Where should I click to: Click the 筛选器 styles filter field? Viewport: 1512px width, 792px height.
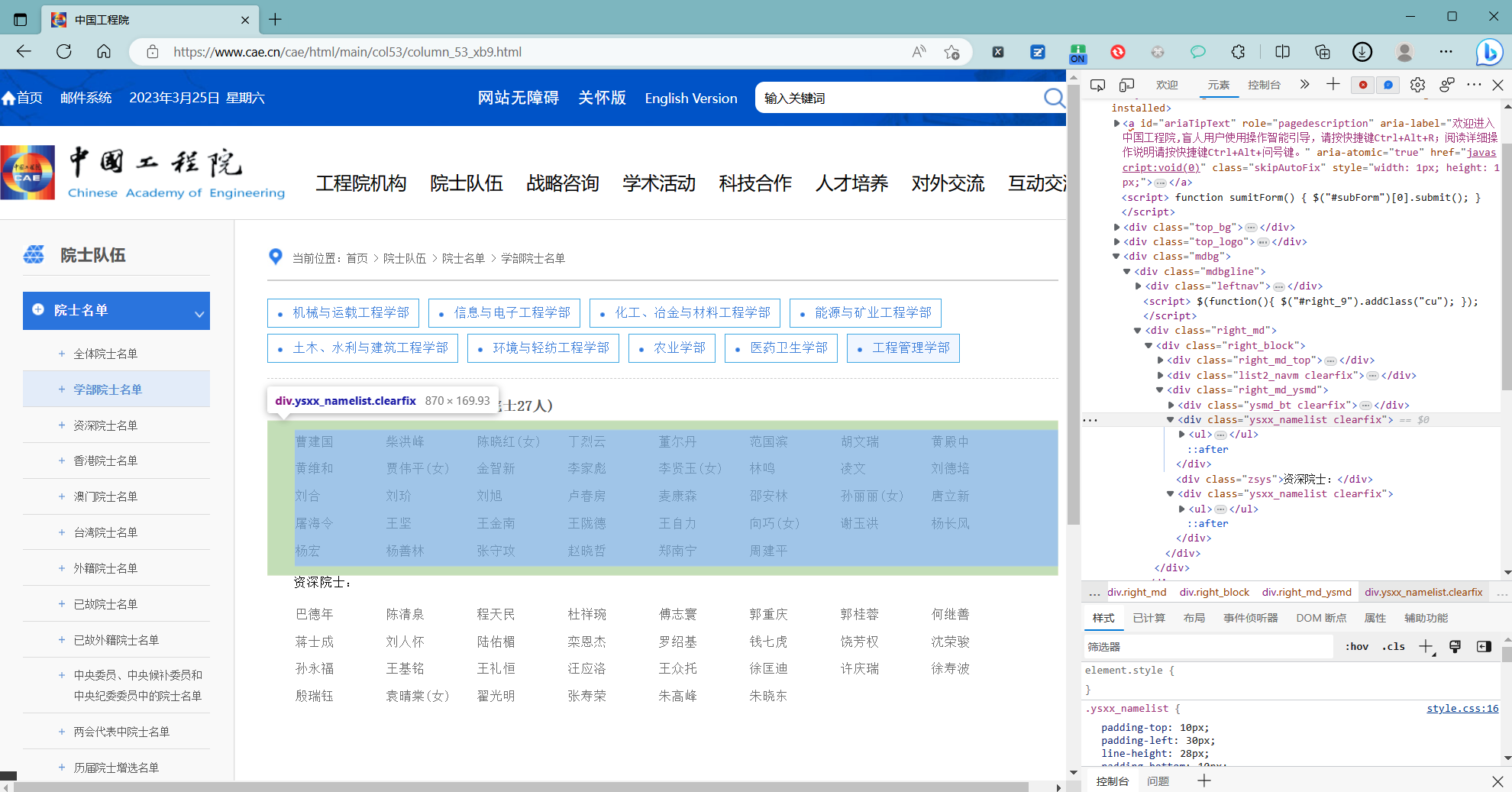[x=1208, y=646]
